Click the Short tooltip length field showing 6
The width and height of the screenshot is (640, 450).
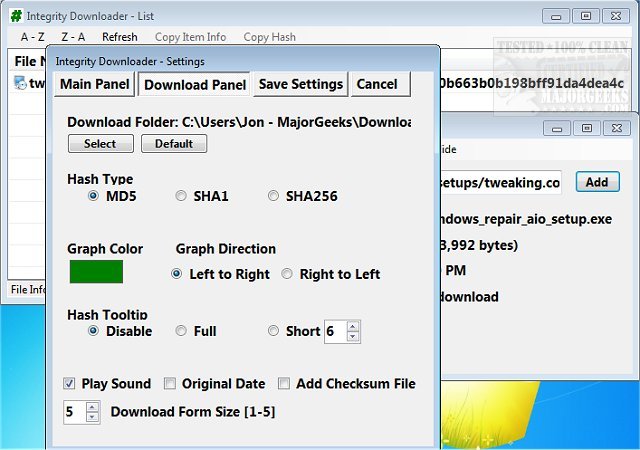tap(336, 331)
